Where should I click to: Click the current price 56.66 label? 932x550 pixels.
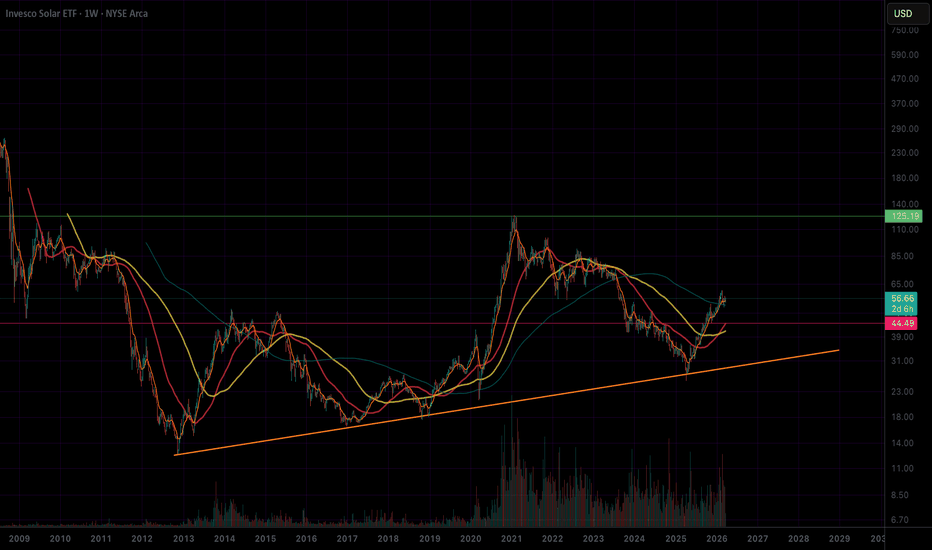pyautogui.click(x=902, y=298)
